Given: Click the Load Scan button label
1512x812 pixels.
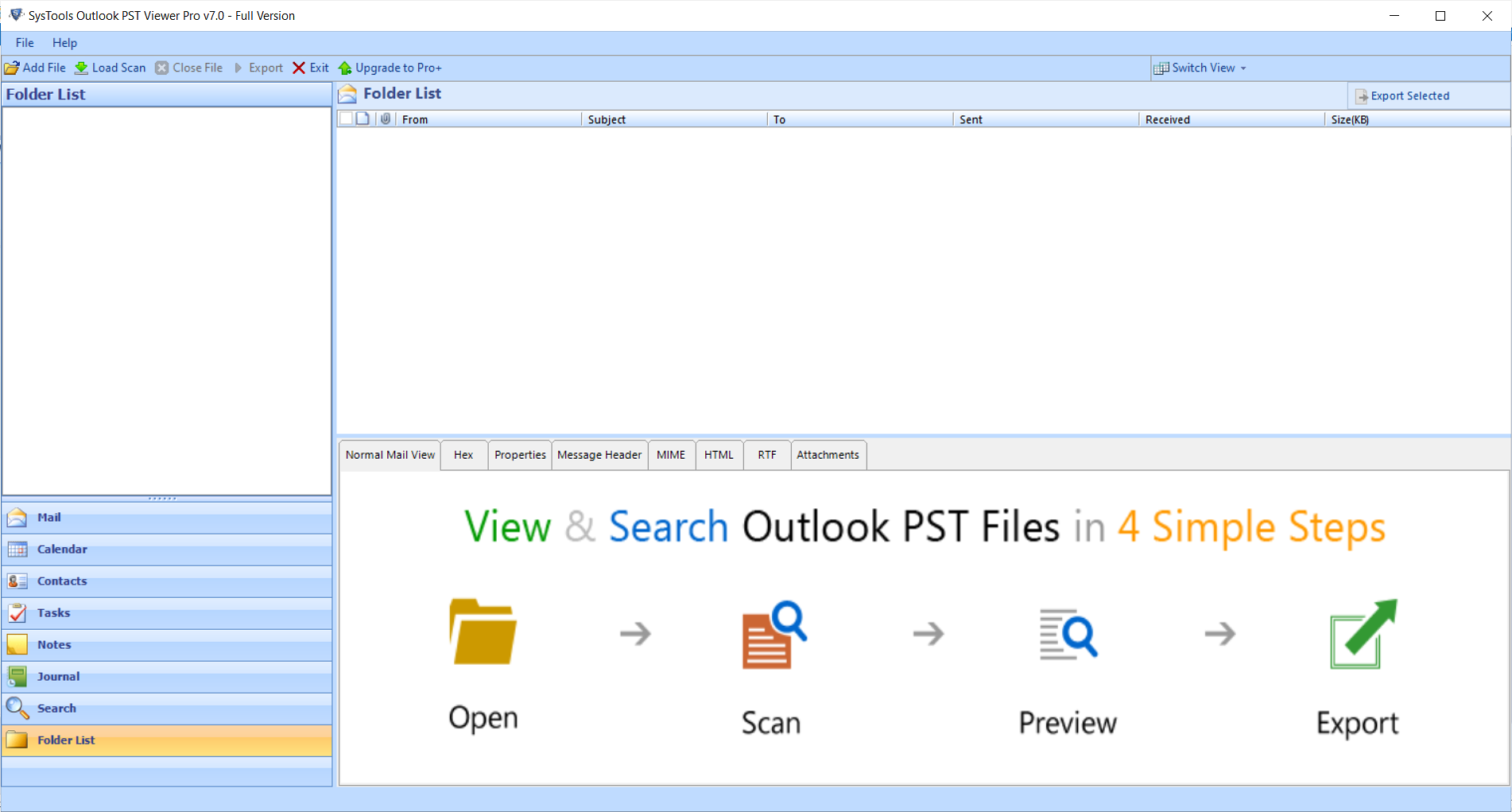Looking at the screenshot, I should [x=119, y=68].
